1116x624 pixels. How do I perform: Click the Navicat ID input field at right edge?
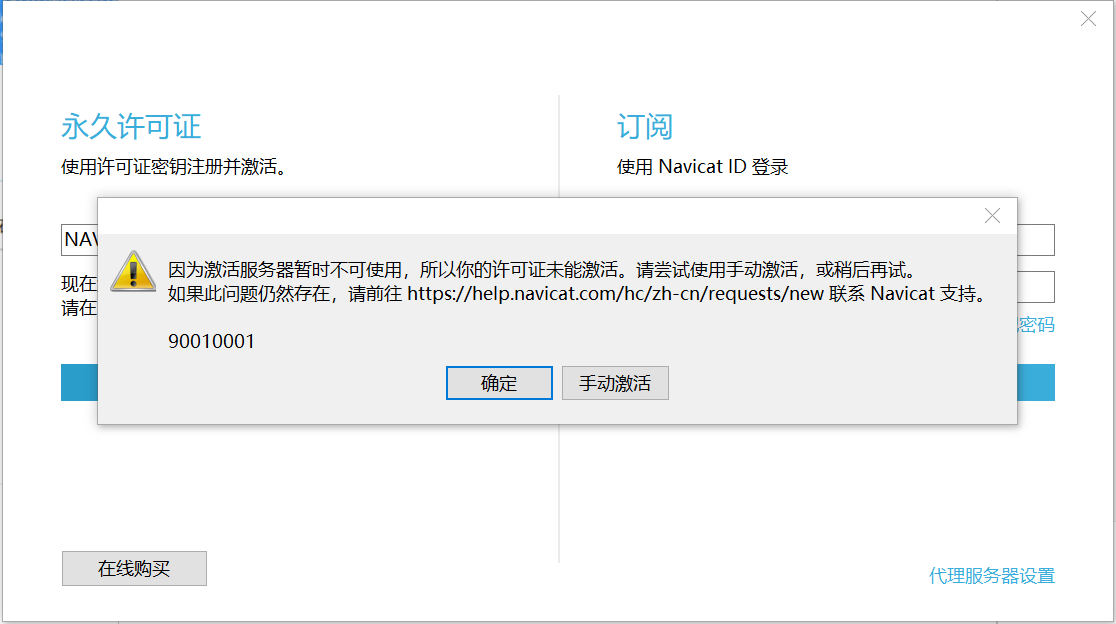1036,240
